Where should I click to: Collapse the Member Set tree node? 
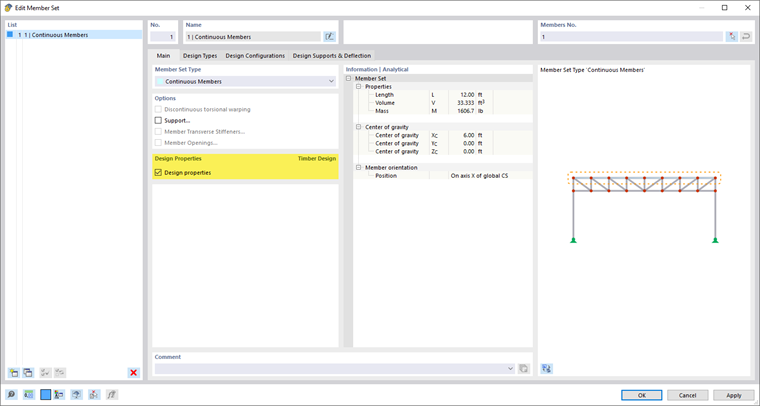point(348,78)
